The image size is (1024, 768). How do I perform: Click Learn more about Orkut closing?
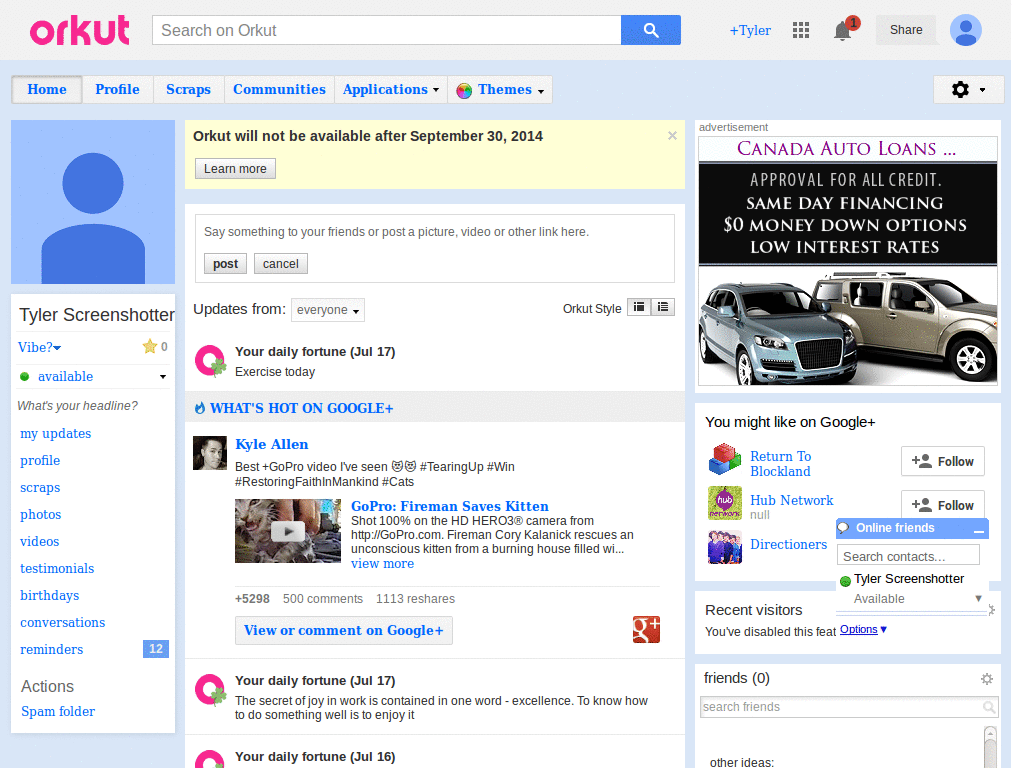tap(235, 168)
